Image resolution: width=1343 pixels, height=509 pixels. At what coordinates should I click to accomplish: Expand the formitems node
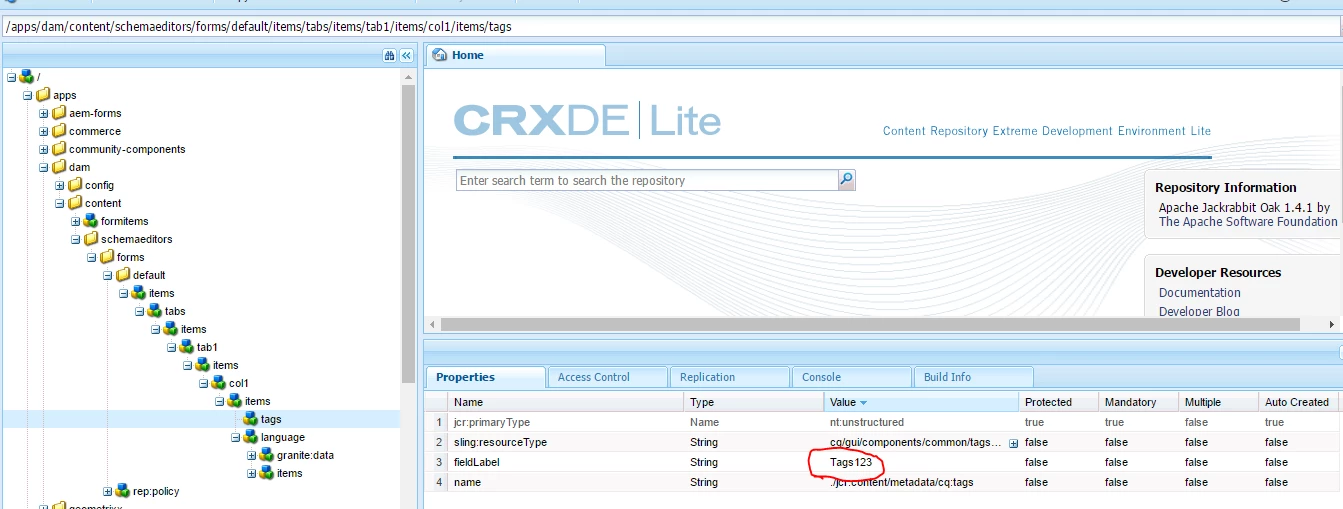click(76, 221)
